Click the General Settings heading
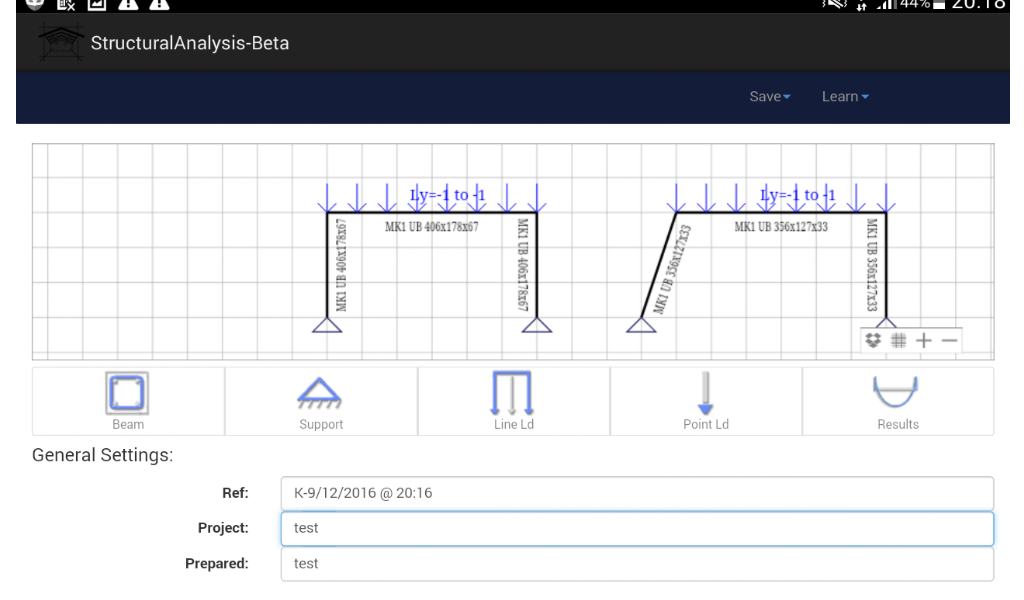The width and height of the screenshot is (1024, 600). (x=103, y=455)
